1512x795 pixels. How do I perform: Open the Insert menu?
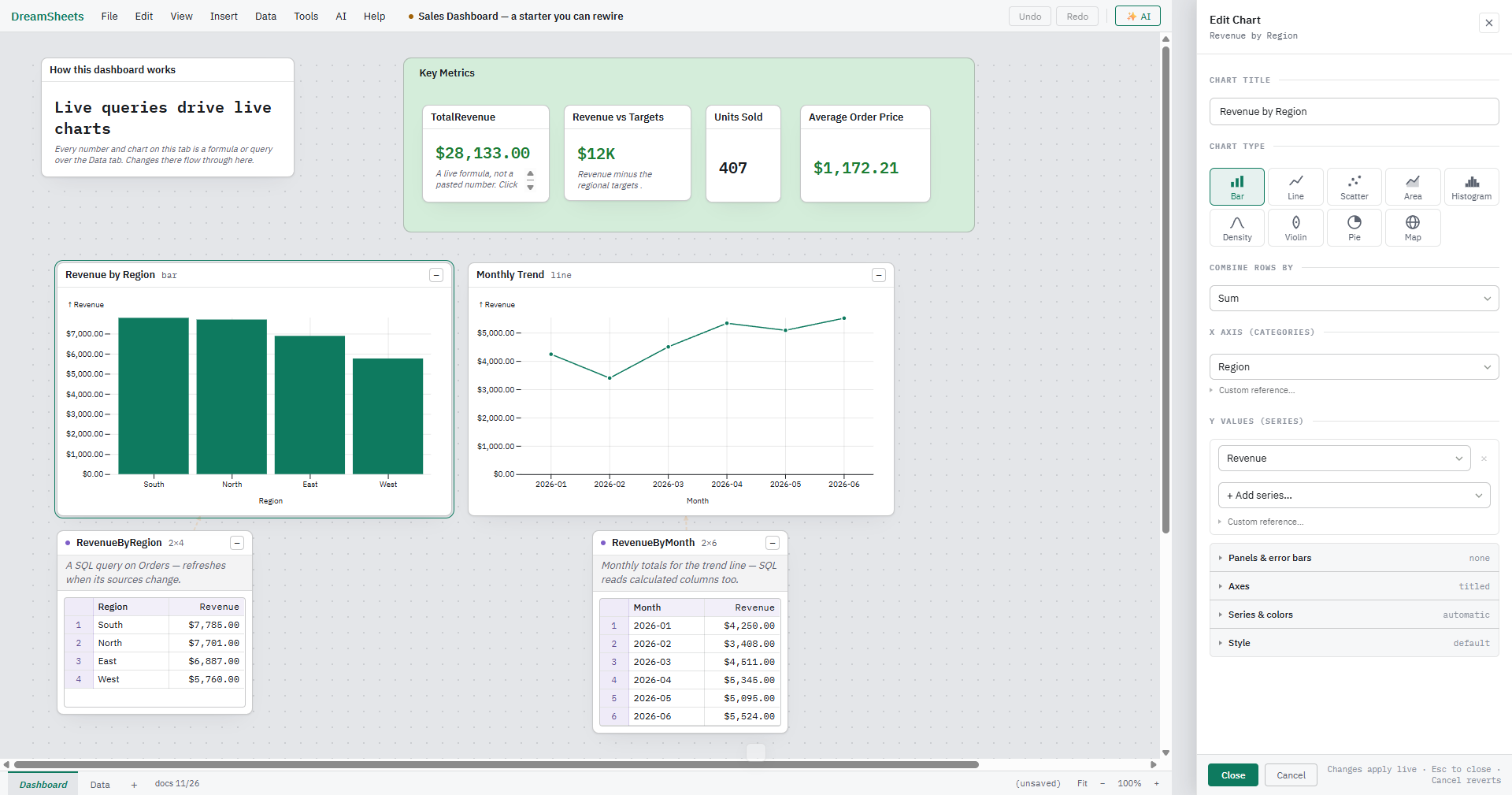click(x=224, y=16)
